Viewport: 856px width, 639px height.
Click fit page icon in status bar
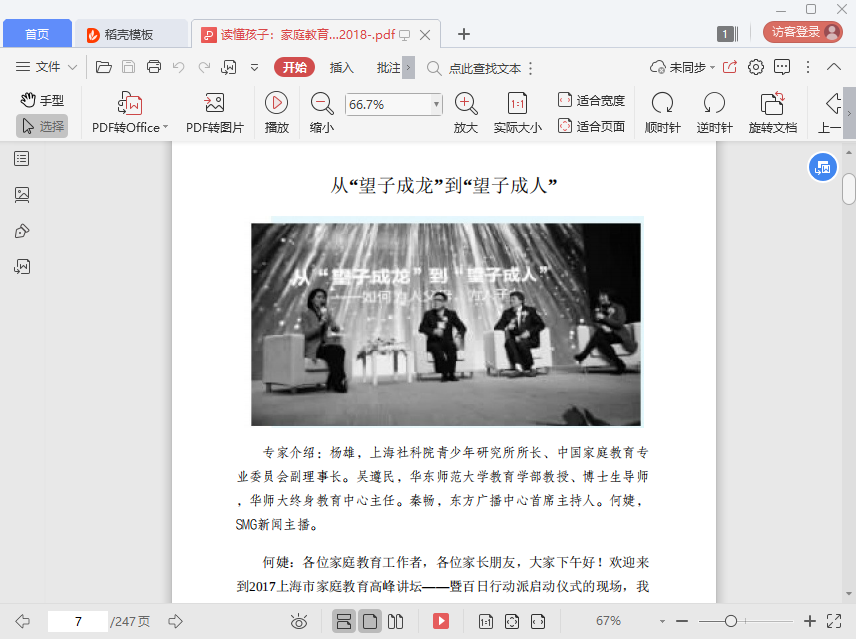[x=512, y=621]
